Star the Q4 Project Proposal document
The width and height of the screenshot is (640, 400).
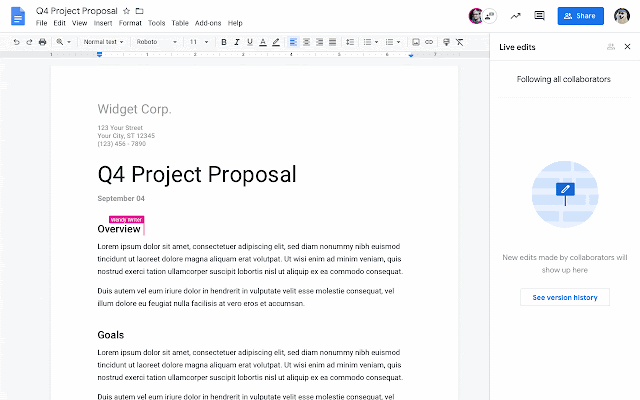(127, 11)
